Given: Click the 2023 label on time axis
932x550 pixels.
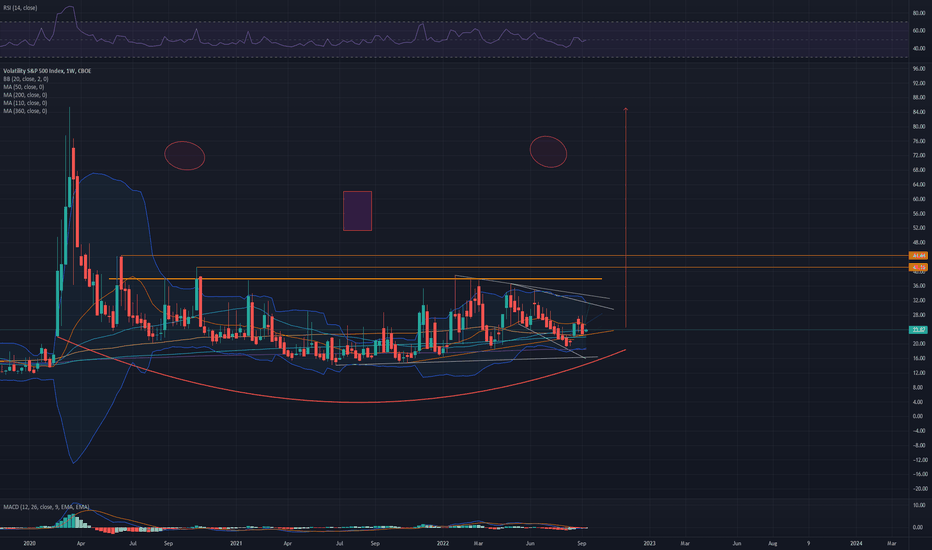Looking at the screenshot, I should (x=650, y=543).
